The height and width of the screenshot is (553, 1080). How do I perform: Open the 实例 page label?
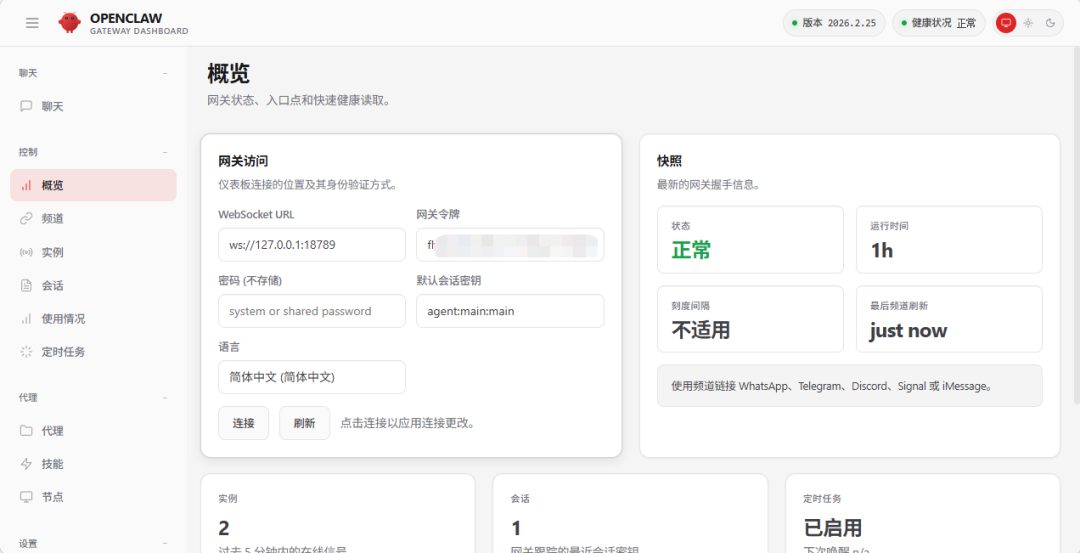(x=52, y=252)
